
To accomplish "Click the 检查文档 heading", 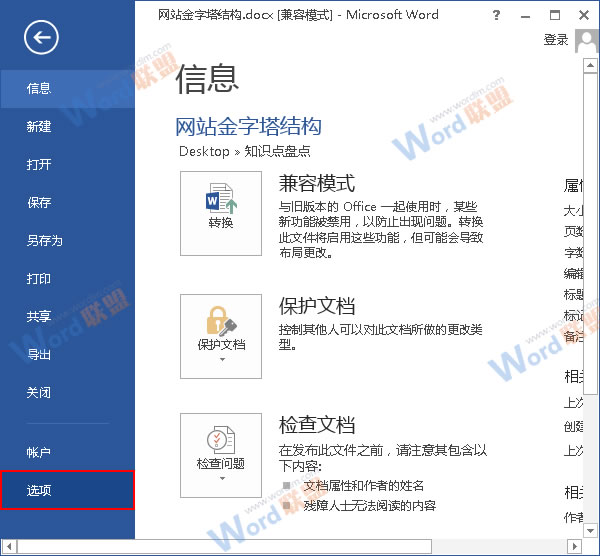I will [317, 425].
